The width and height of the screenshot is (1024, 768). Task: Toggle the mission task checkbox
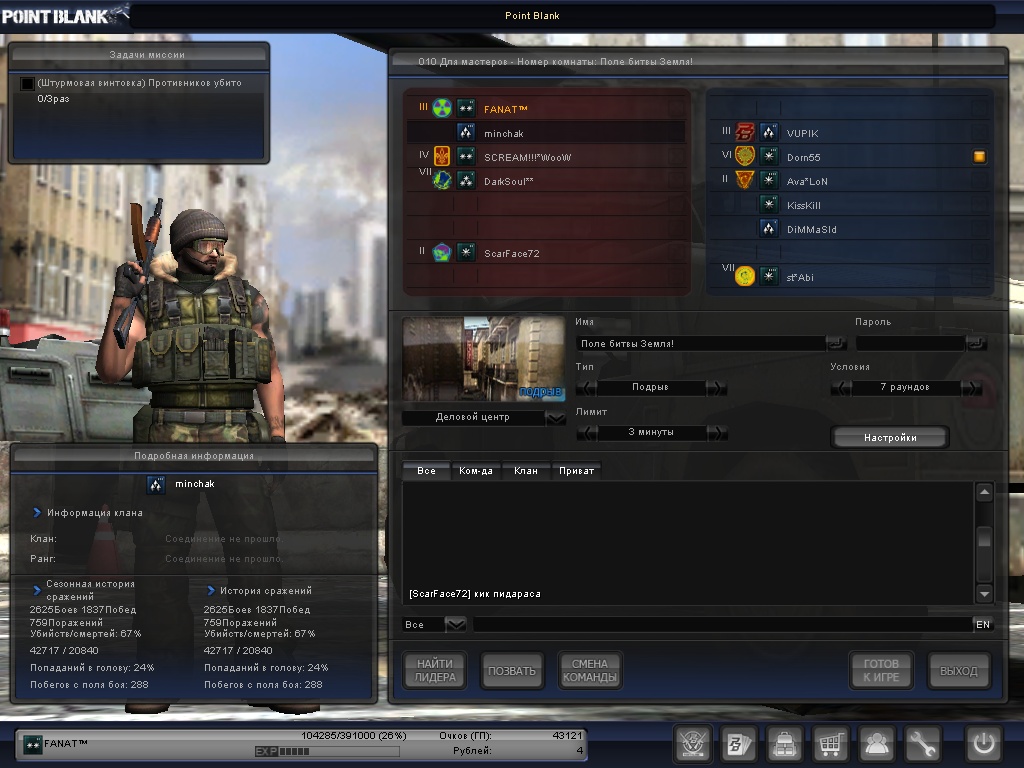pyautogui.click(x=27, y=84)
